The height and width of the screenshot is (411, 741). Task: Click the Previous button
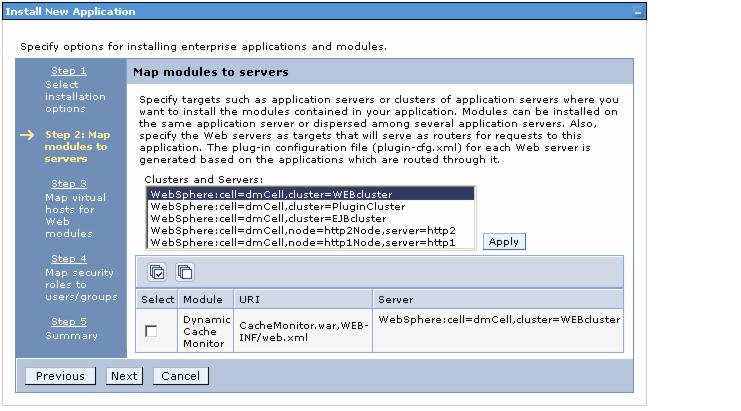tap(60, 376)
